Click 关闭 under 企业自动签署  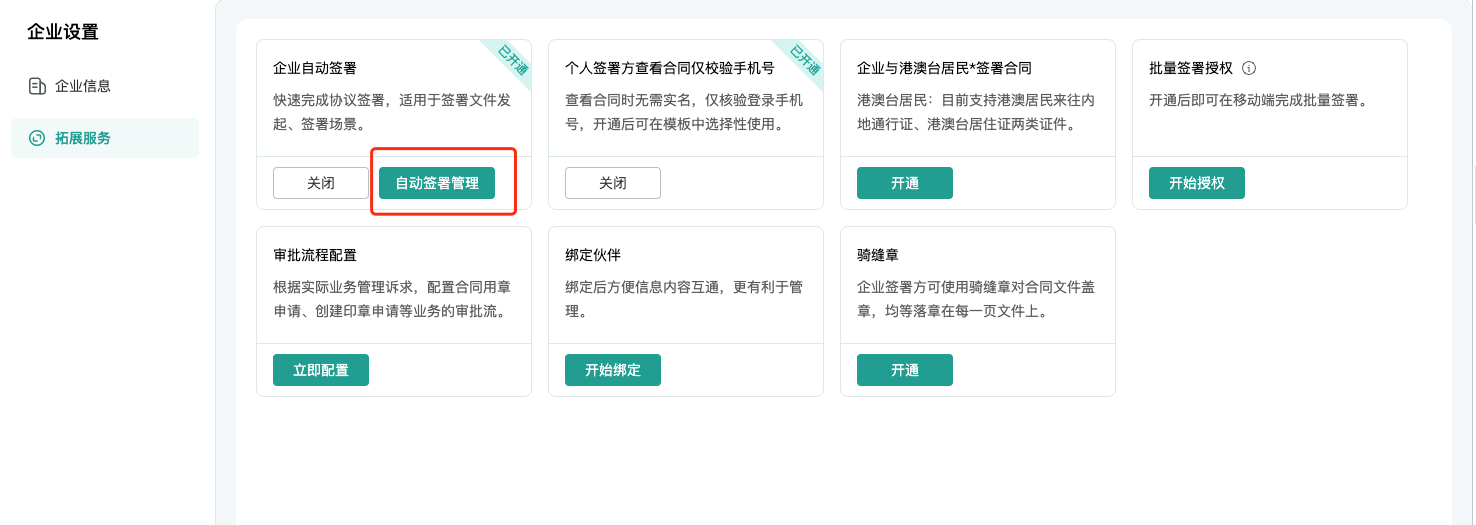(x=321, y=183)
